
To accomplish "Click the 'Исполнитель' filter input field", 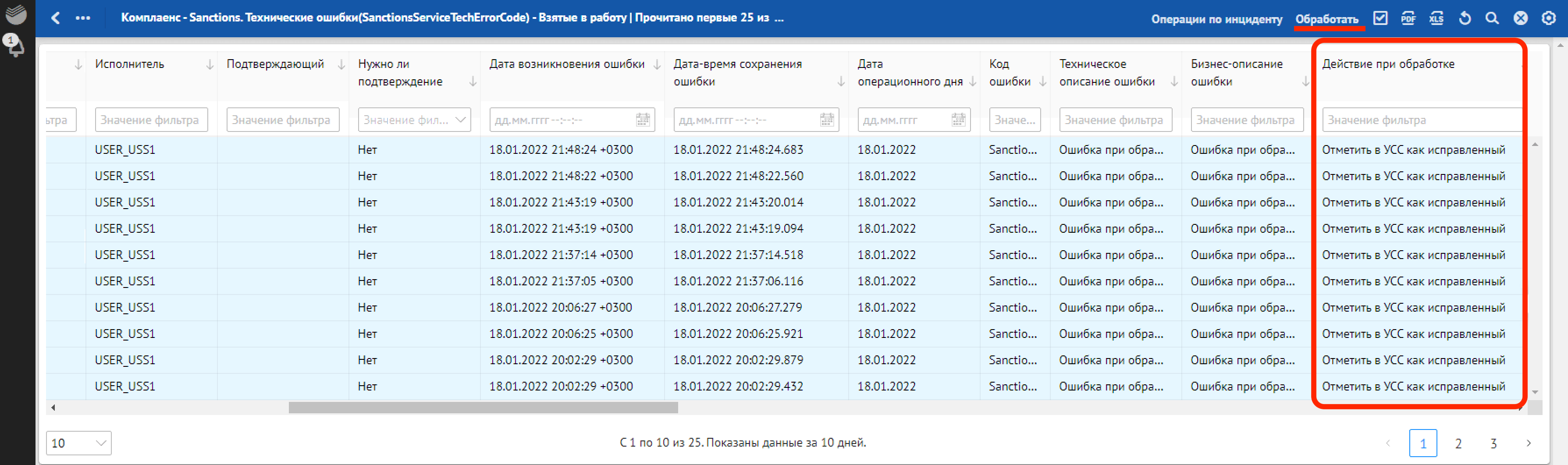I will (x=151, y=120).
